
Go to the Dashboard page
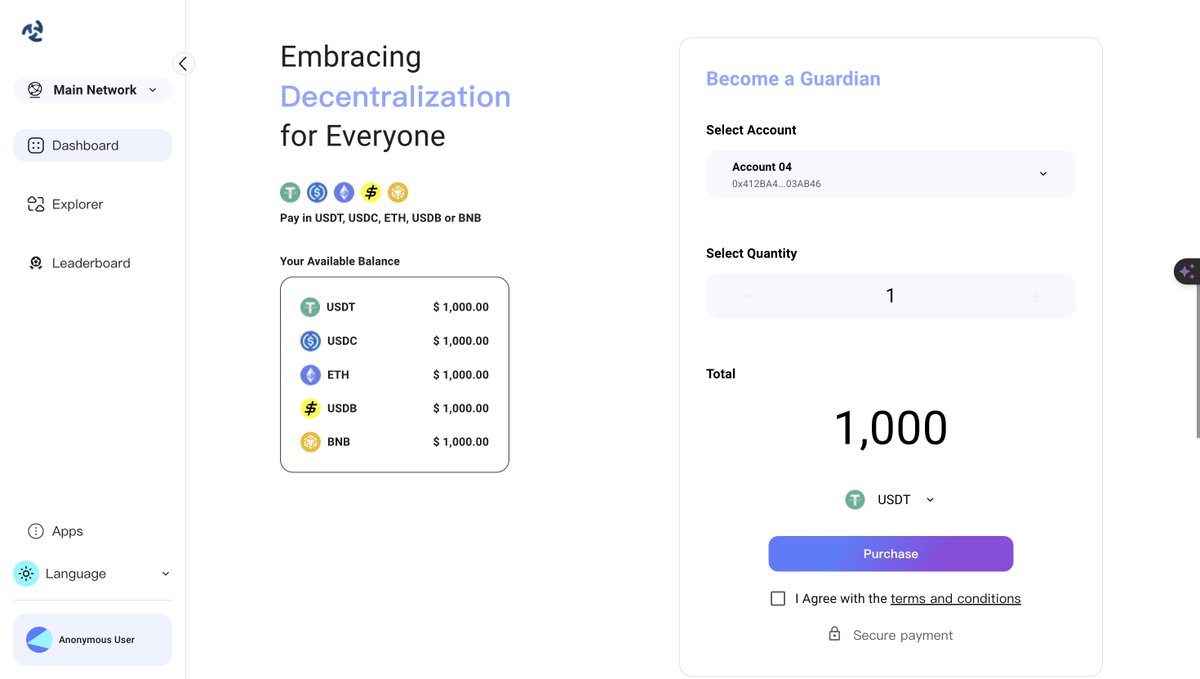(x=92, y=145)
